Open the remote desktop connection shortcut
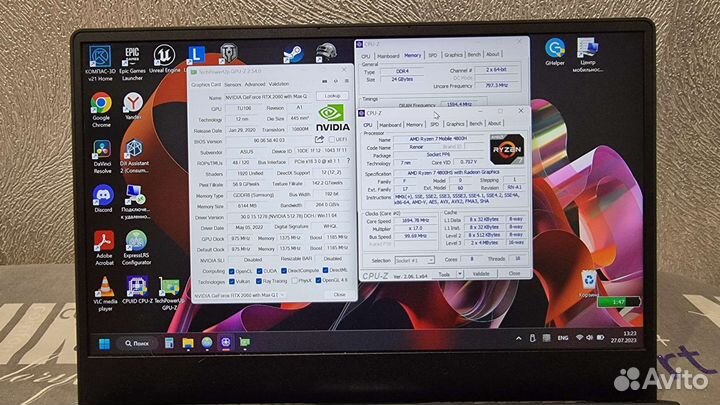Image resolution: width=720 pixels, height=405 pixels. click(135, 202)
